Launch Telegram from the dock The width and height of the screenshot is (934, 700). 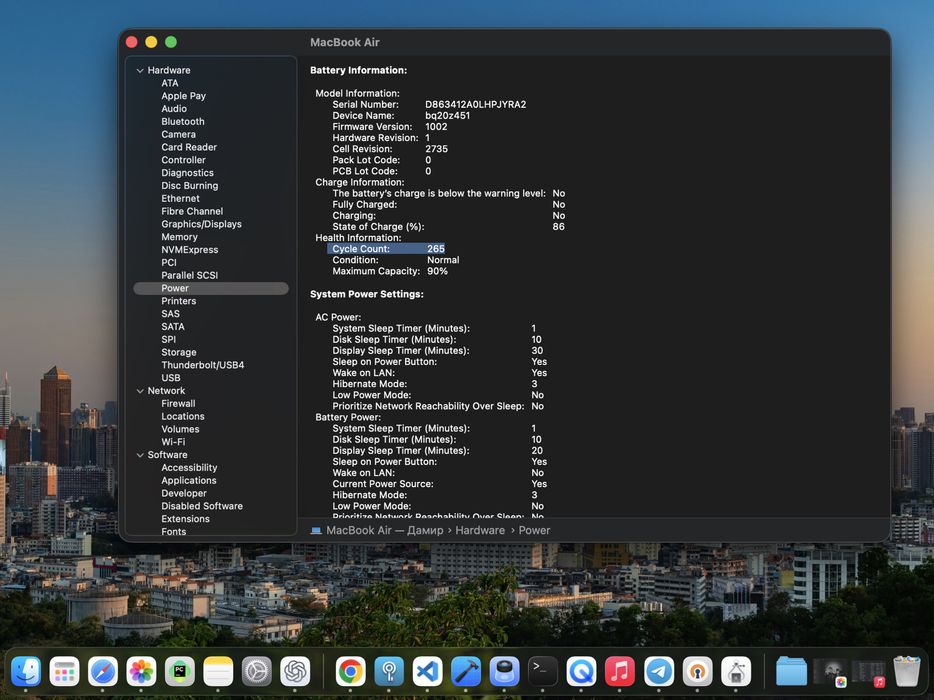click(x=659, y=671)
